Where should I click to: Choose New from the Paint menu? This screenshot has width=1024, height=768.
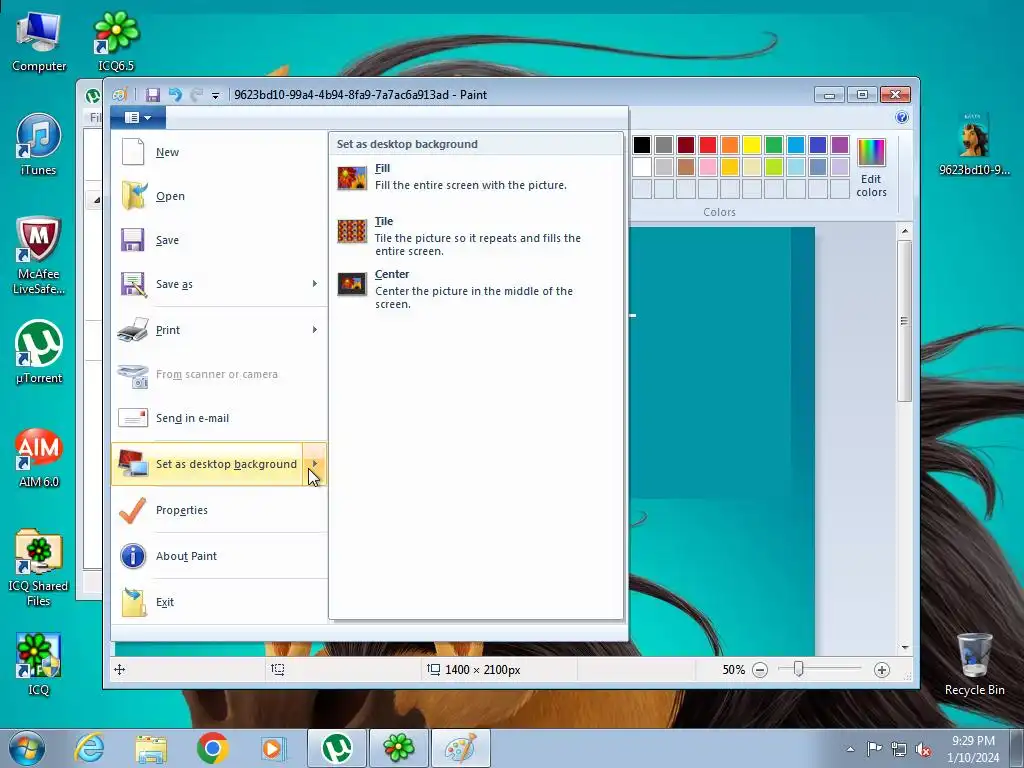(x=219, y=152)
